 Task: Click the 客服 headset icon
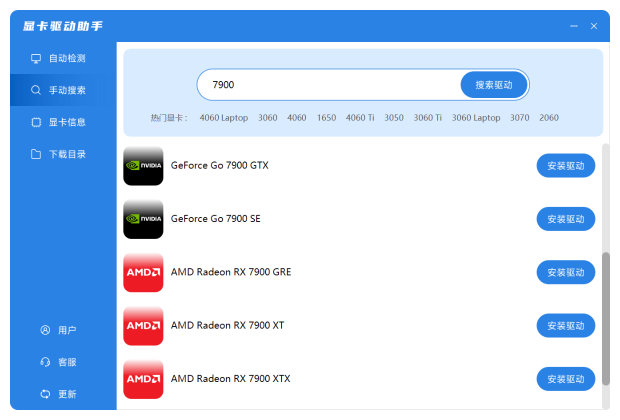pyautogui.click(x=45, y=362)
